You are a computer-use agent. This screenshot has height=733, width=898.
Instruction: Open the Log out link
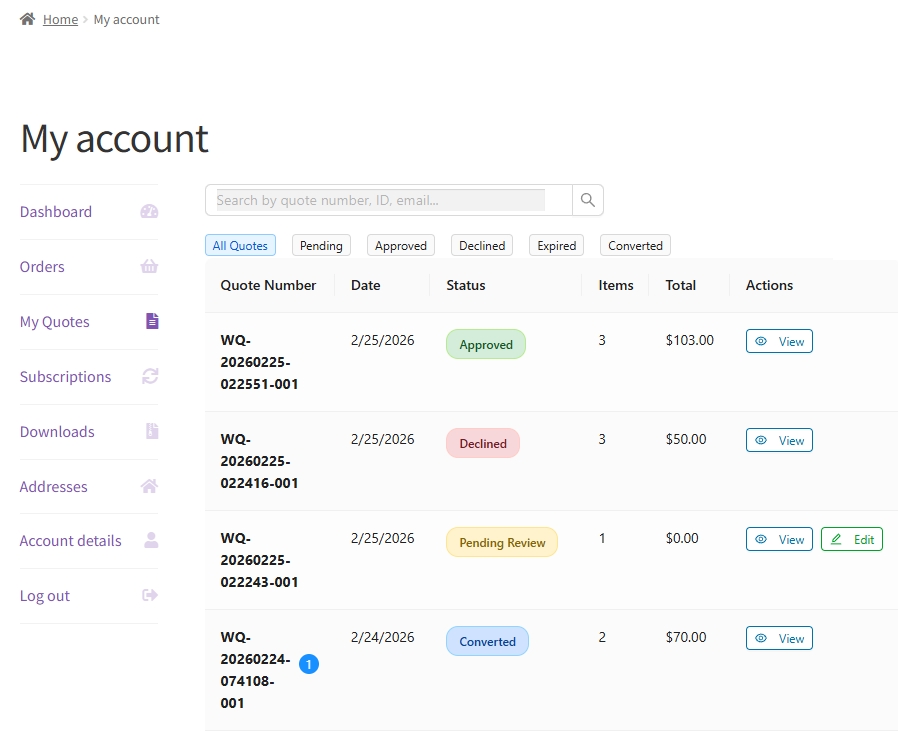[45, 596]
